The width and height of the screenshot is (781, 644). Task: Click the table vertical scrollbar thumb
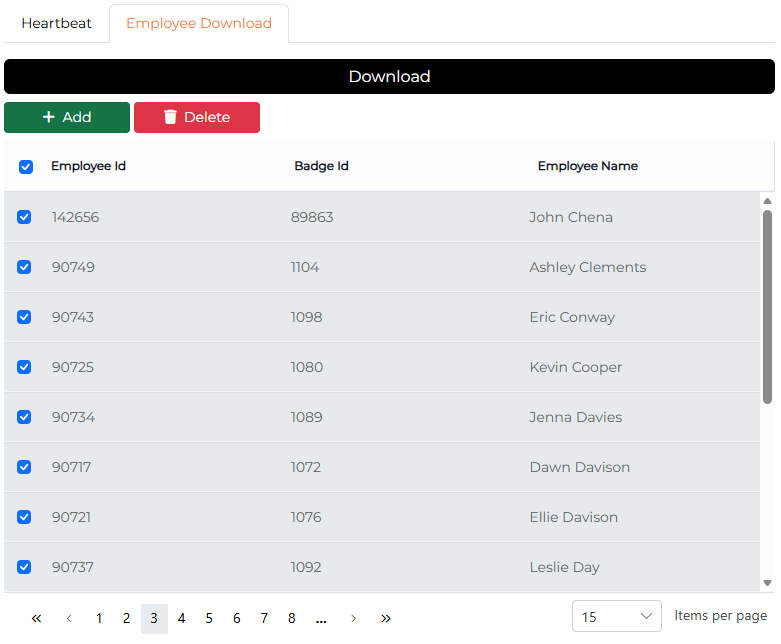click(768, 307)
